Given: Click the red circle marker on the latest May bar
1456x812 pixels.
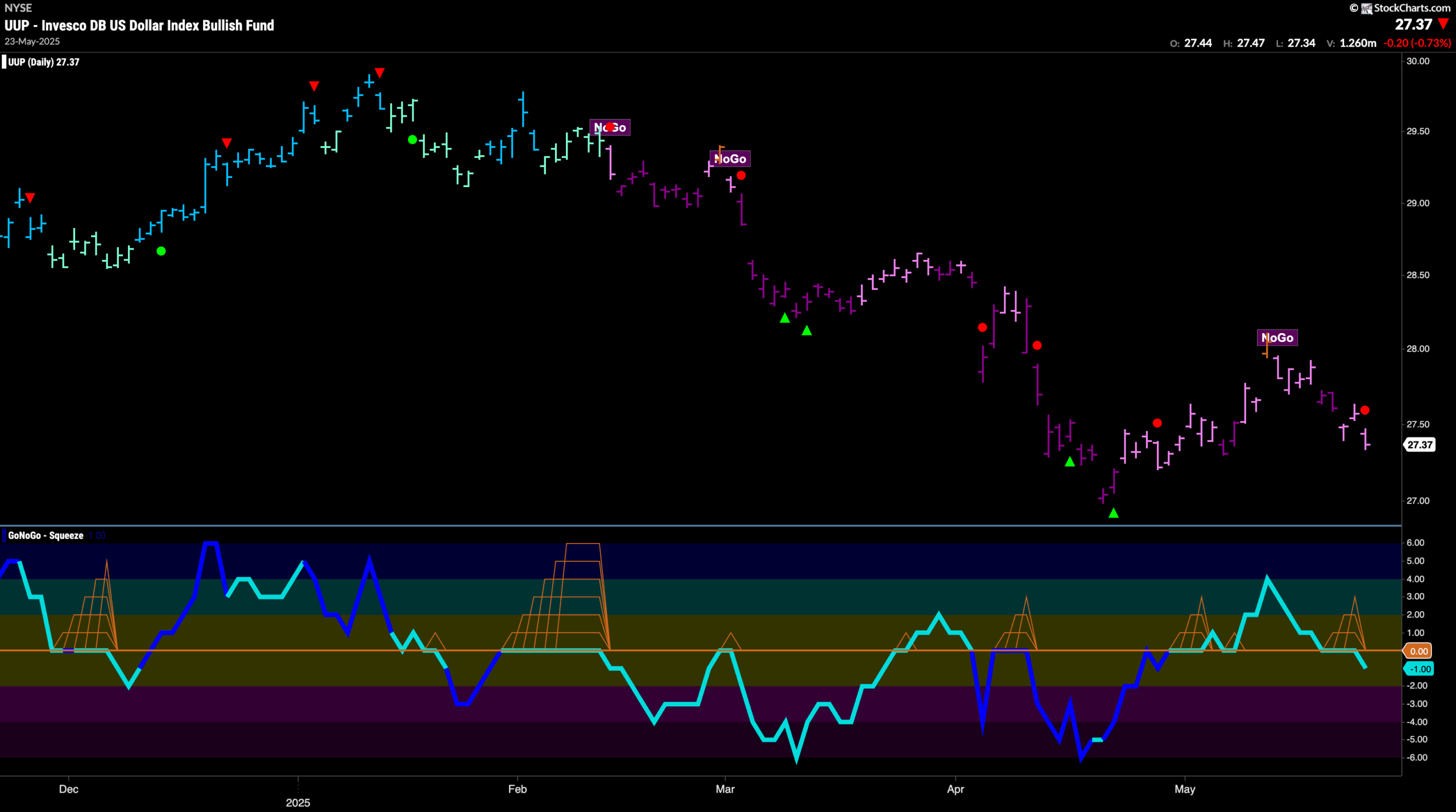Looking at the screenshot, I should [1364, 410].
